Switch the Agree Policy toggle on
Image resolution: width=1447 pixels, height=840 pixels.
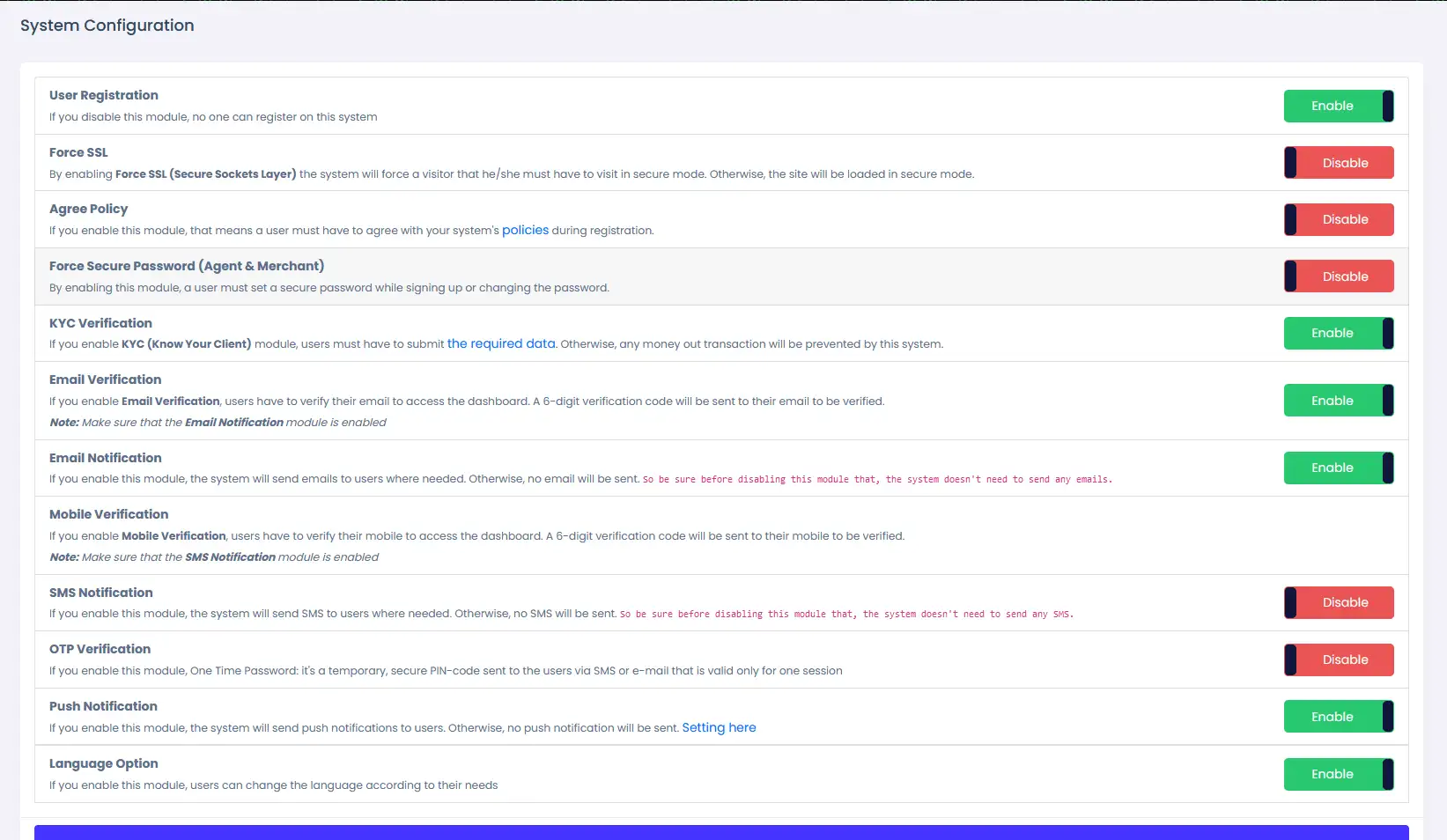(x=1339, y=219)
